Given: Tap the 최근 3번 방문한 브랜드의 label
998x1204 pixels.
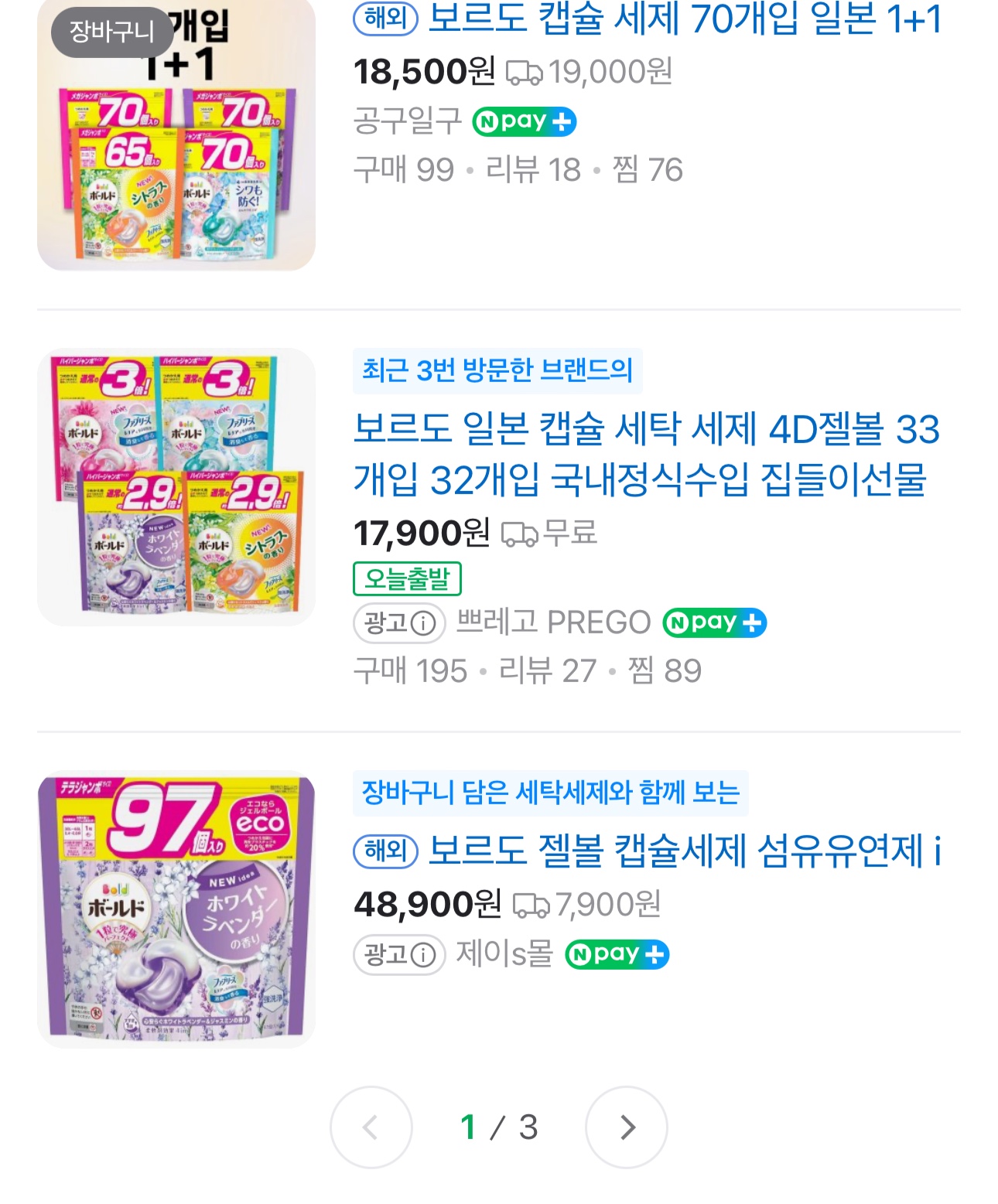Looking at the screenshot, I should (497, 370).
